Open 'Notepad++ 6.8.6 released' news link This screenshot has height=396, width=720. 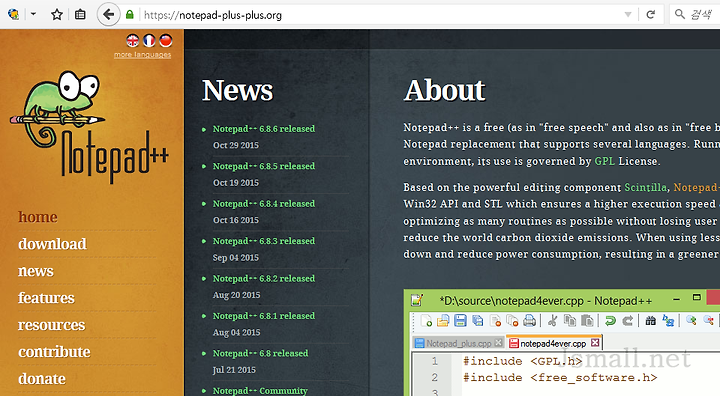pyautogui.click(x=264, y=129)
